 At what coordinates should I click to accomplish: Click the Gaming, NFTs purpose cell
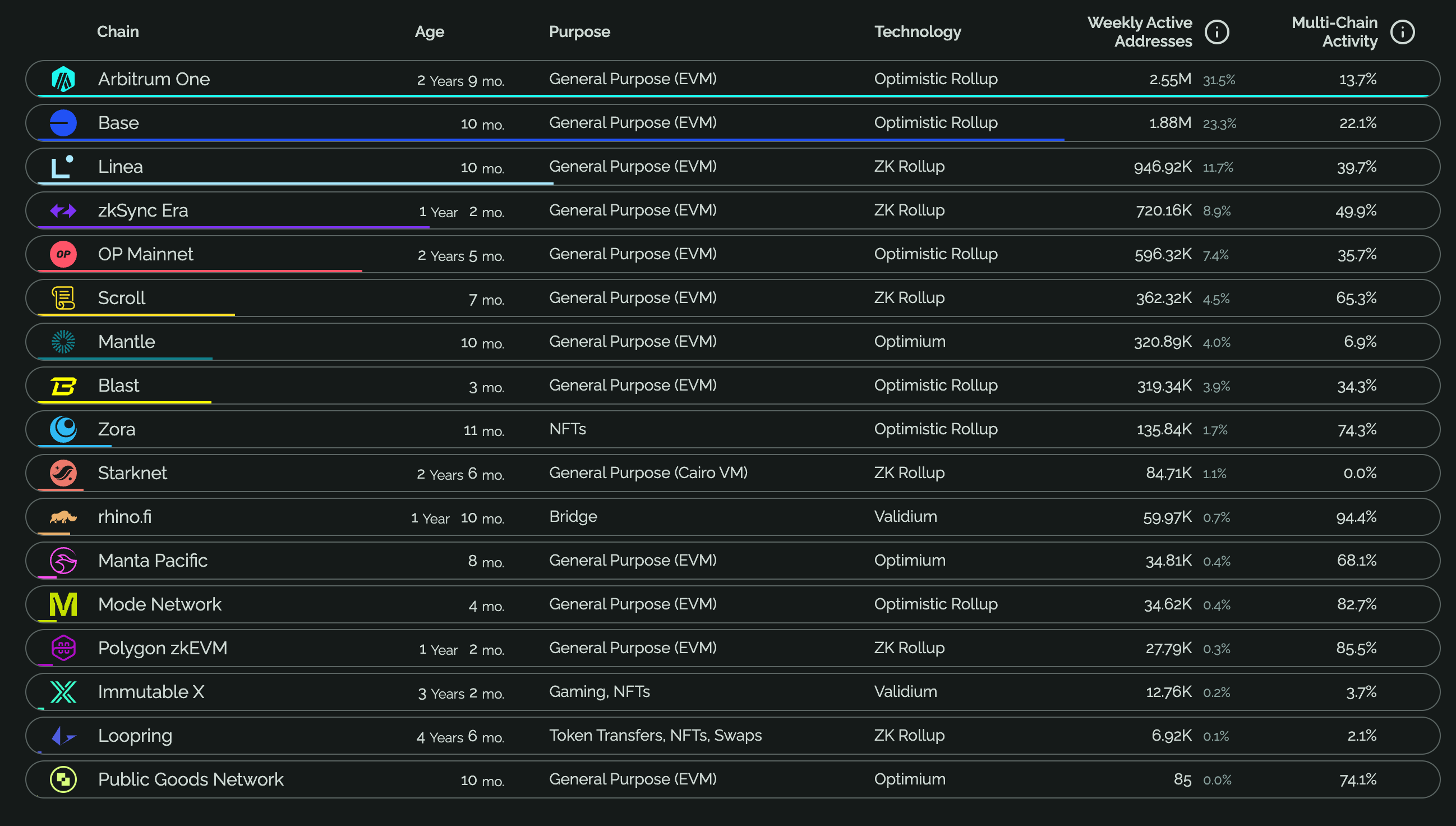click(600, 691)
